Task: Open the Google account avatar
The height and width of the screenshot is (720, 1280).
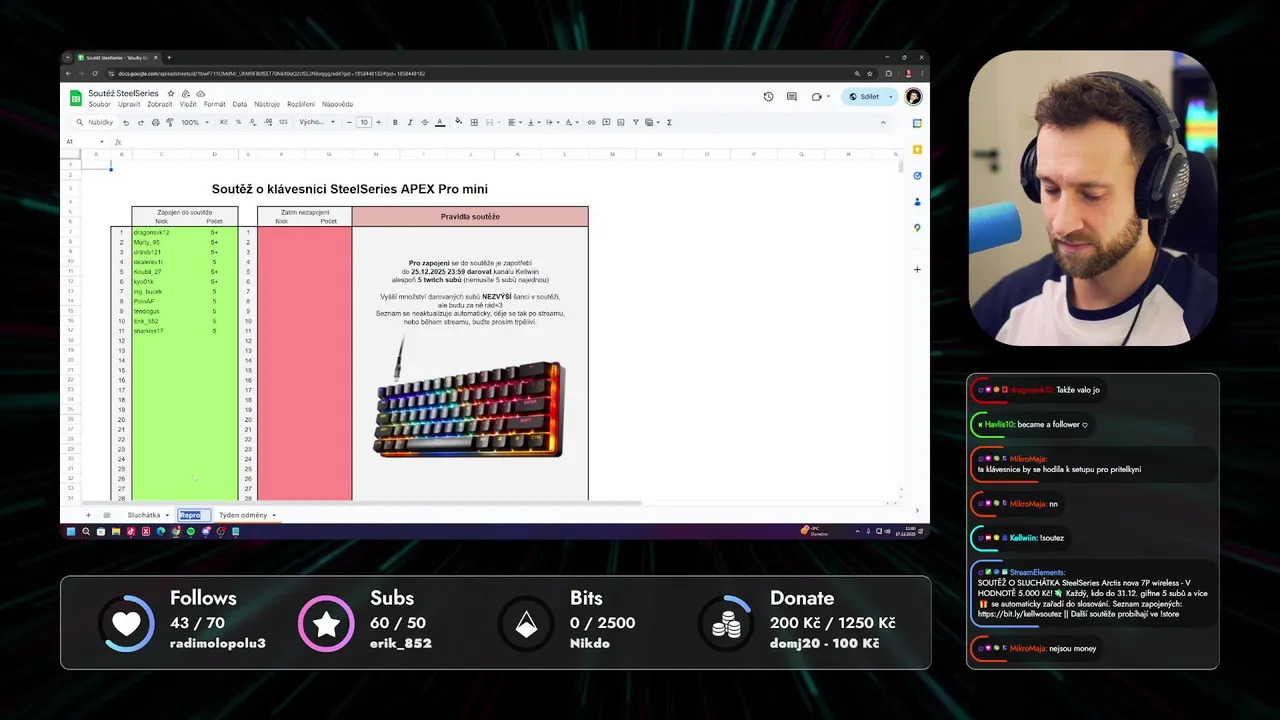Action: pos(913,97)
